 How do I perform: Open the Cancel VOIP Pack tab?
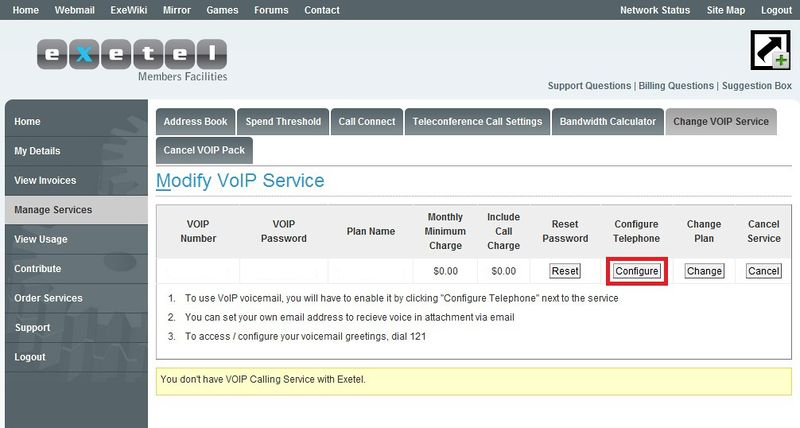[204, 150]
